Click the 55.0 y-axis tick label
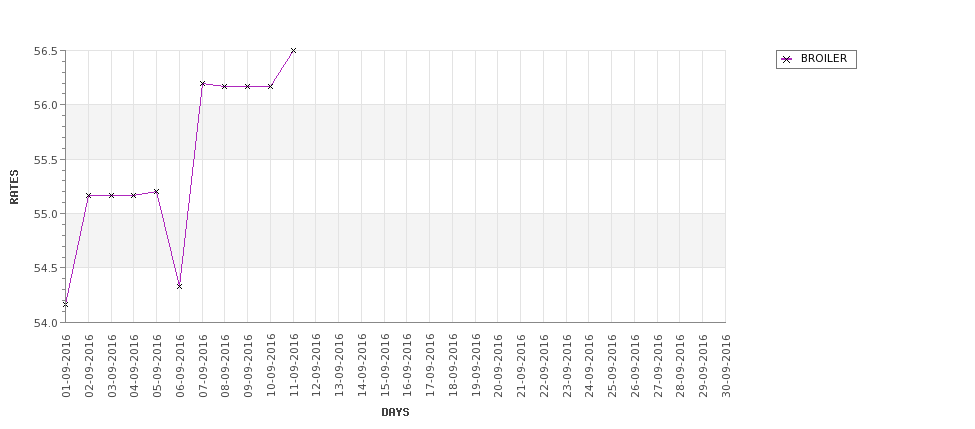 tap(44, 214)
